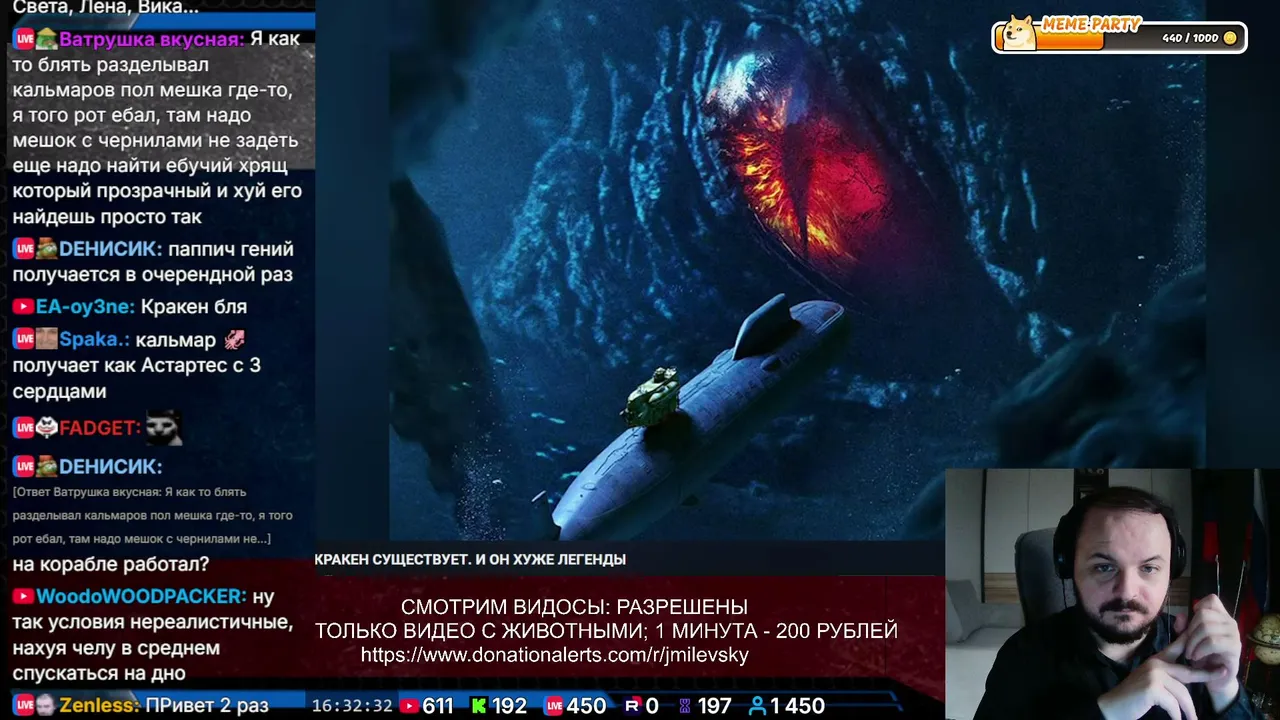Click the gold coin beside 440 / 1000
The height and width of the screenshot is (720, 1280).
tap(1230, 38)
